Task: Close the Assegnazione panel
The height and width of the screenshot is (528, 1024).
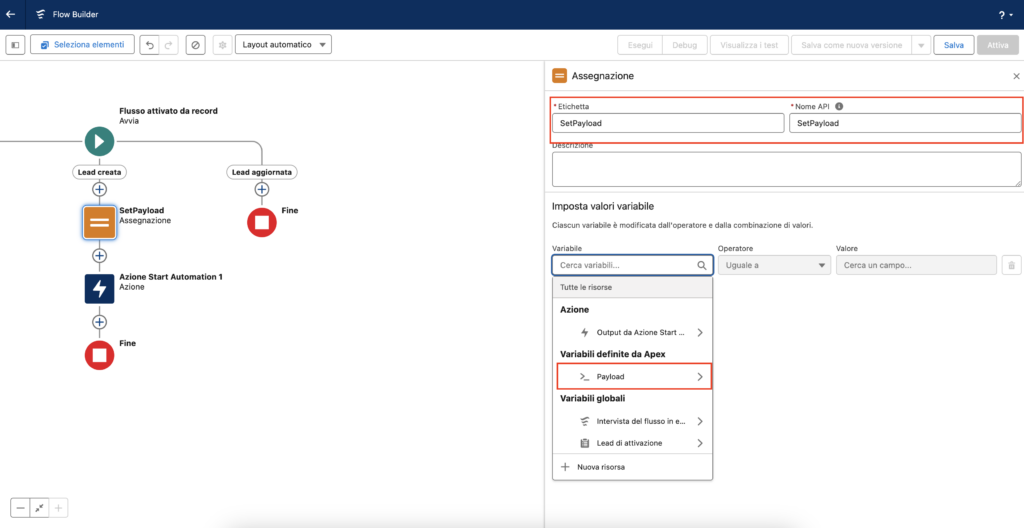Action: tap(1016, 76)
